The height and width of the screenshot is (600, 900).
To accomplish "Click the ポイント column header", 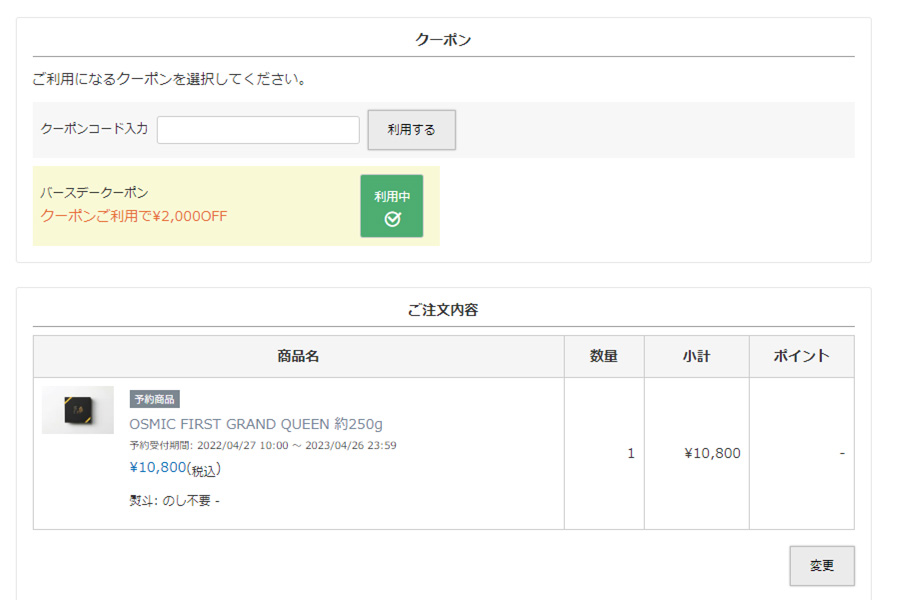I will tap(801, 355).
